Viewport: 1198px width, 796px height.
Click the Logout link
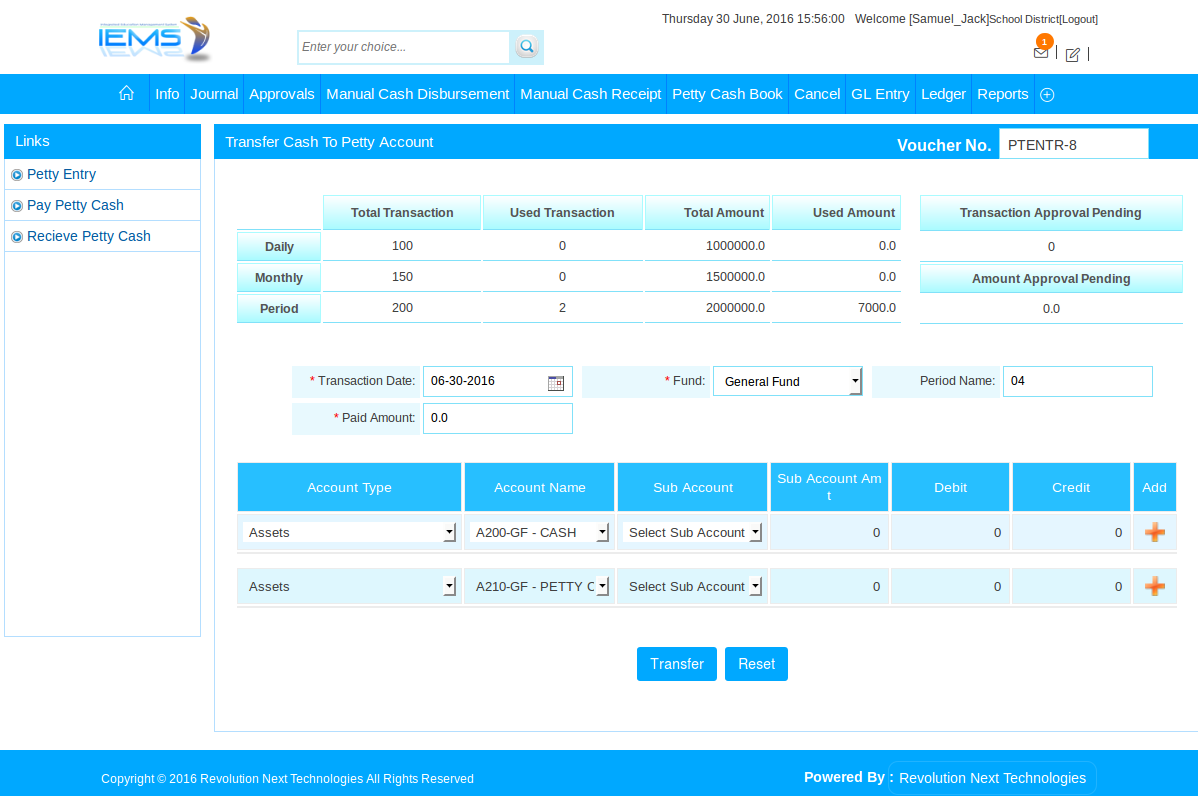[1078, 19]
